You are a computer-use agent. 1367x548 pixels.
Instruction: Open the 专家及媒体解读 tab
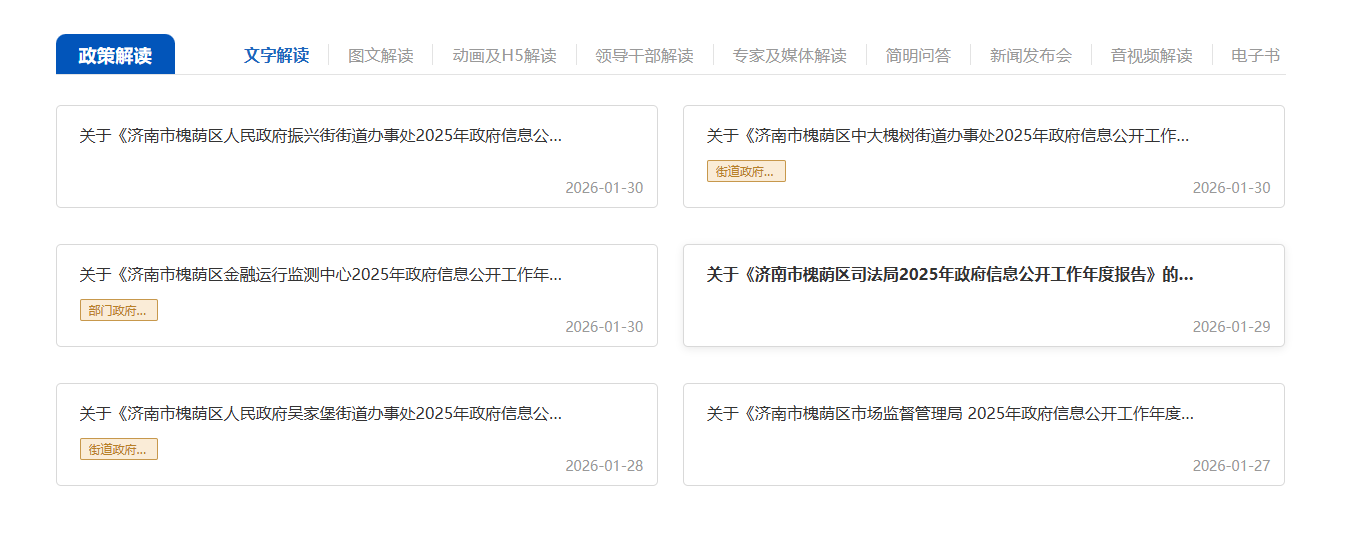(789, 55)
